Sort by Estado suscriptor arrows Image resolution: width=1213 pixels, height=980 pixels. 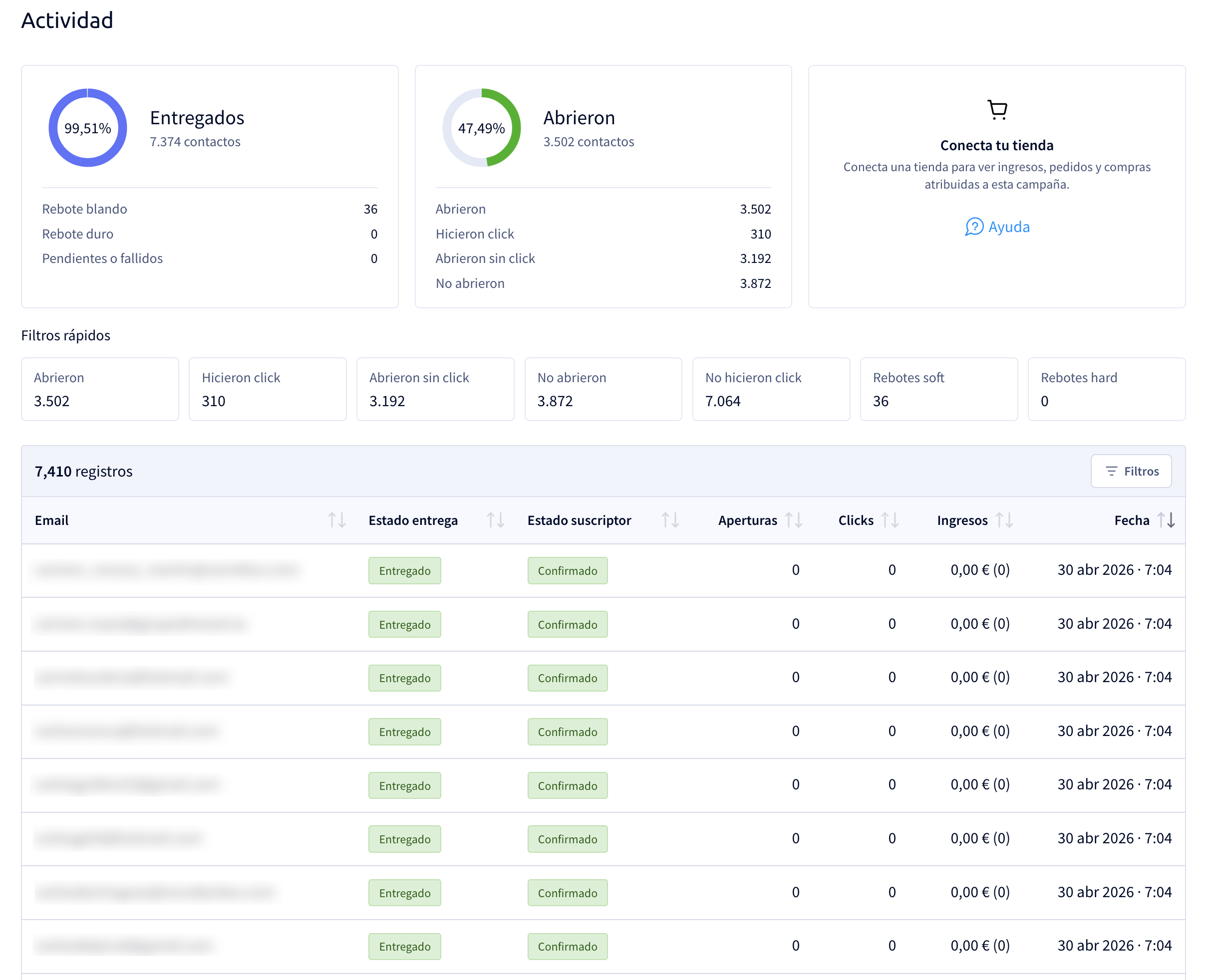pos(670,520)
